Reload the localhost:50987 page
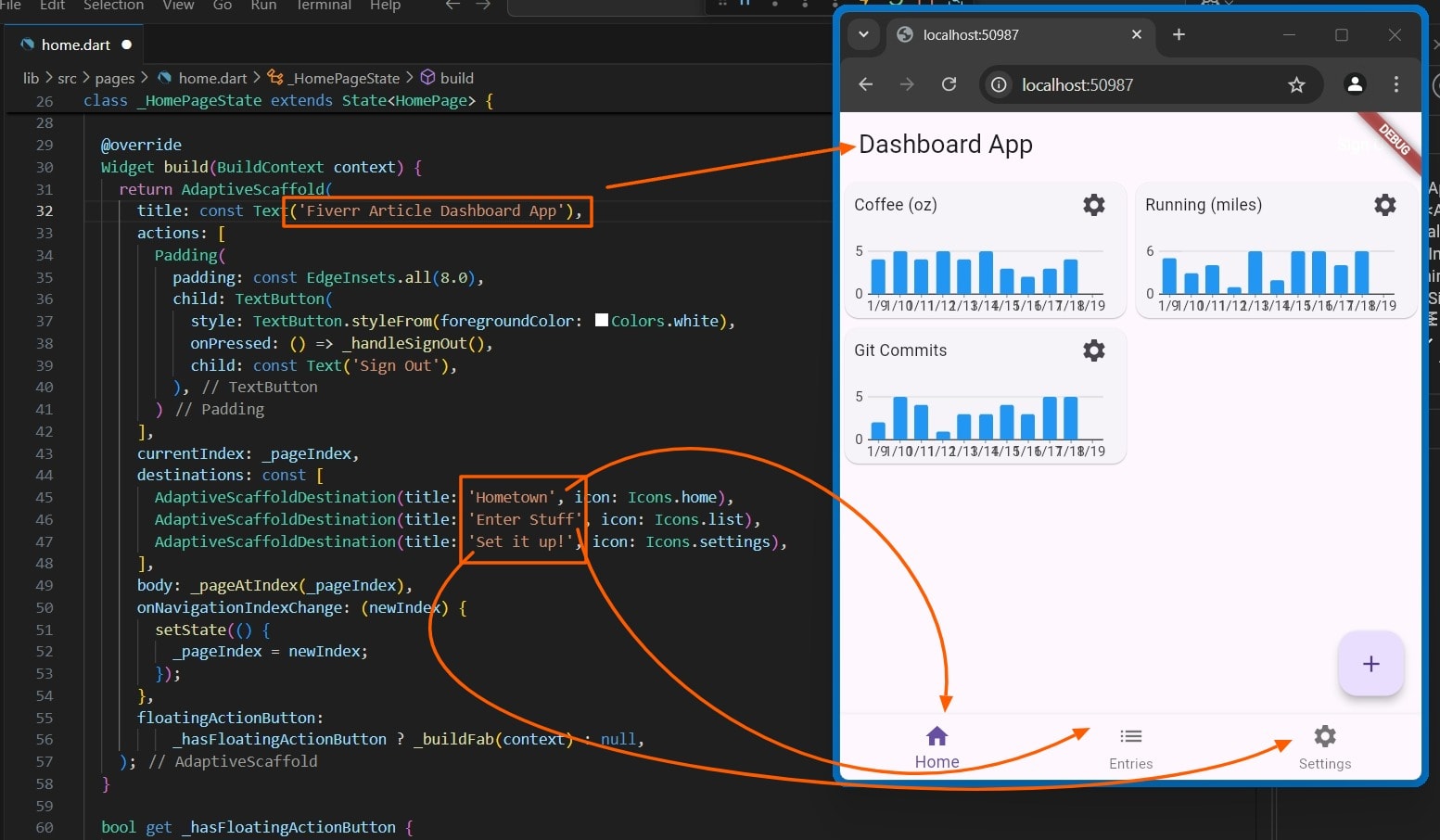Image resolution: width=1440 pixels, height=840 pixels. tap(949, 84)
